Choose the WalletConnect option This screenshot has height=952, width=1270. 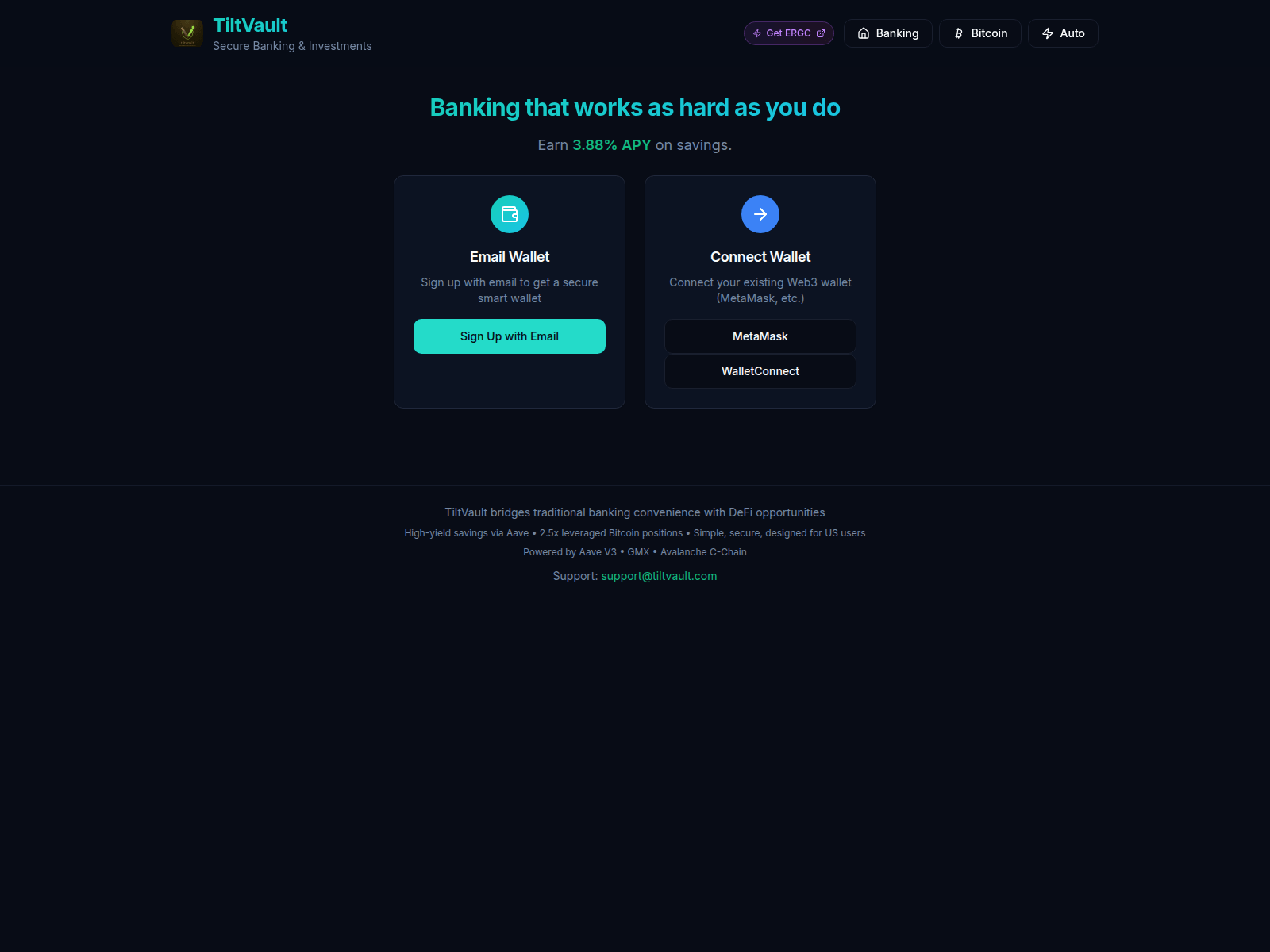(760, 371)
